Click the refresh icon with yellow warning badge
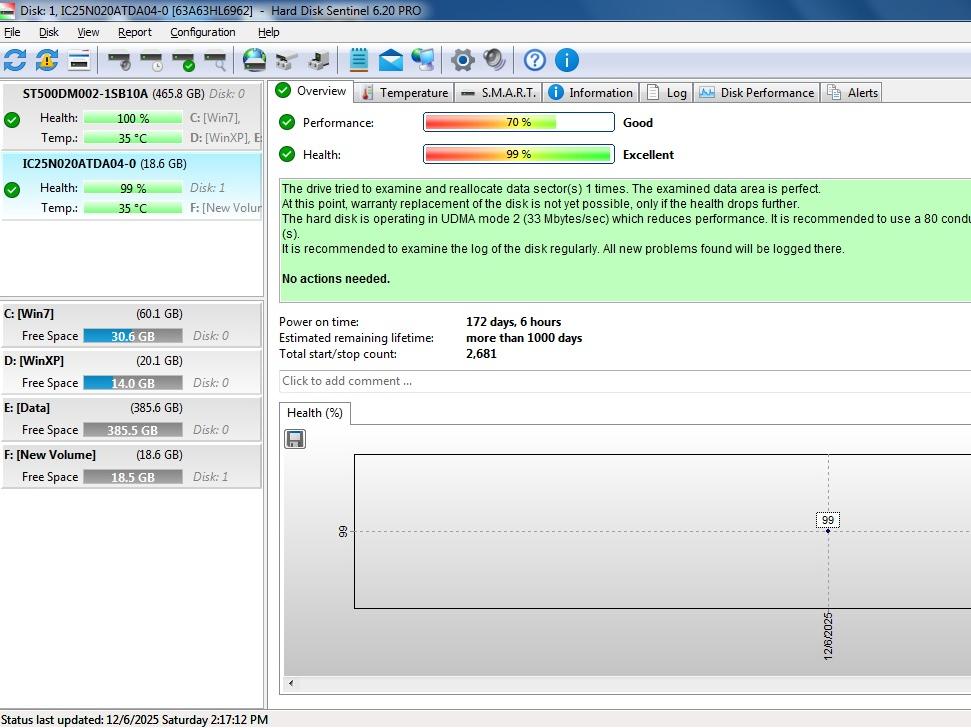971x728 pixels. tap(47, 60)
